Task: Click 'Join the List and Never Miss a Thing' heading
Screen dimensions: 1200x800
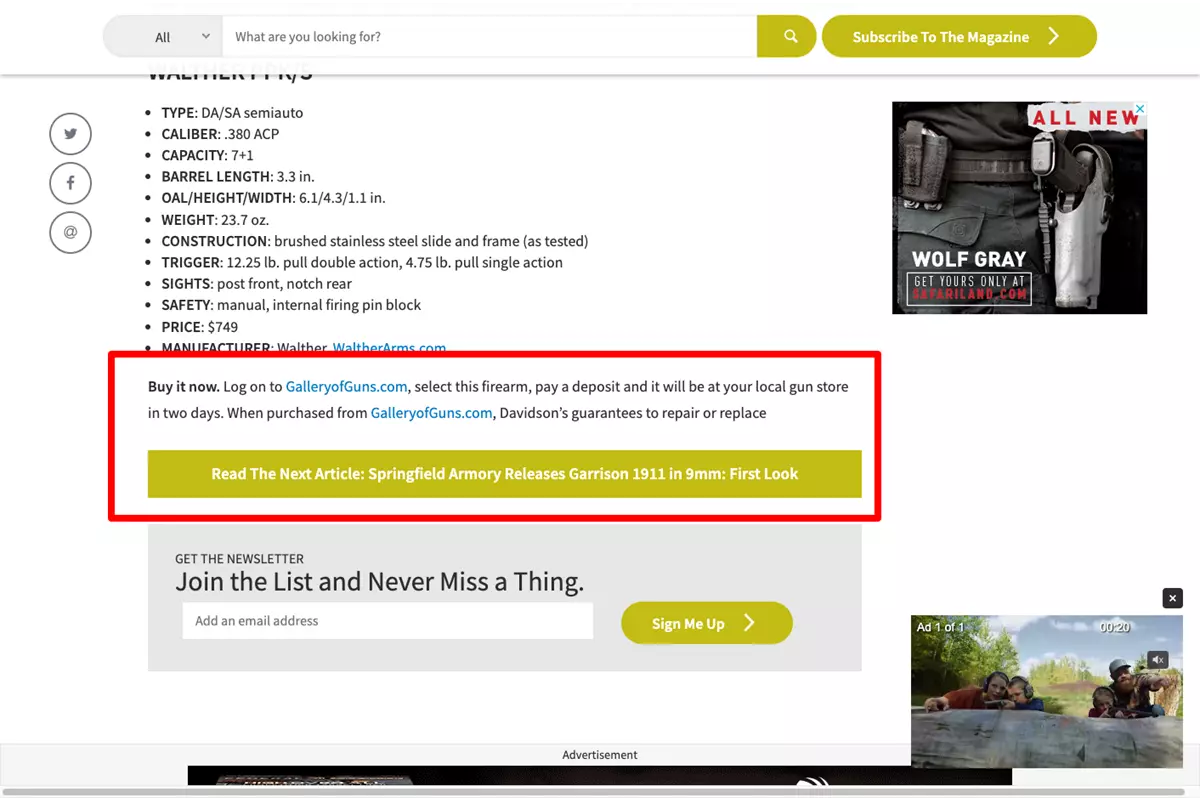Action: pos(380,582)
